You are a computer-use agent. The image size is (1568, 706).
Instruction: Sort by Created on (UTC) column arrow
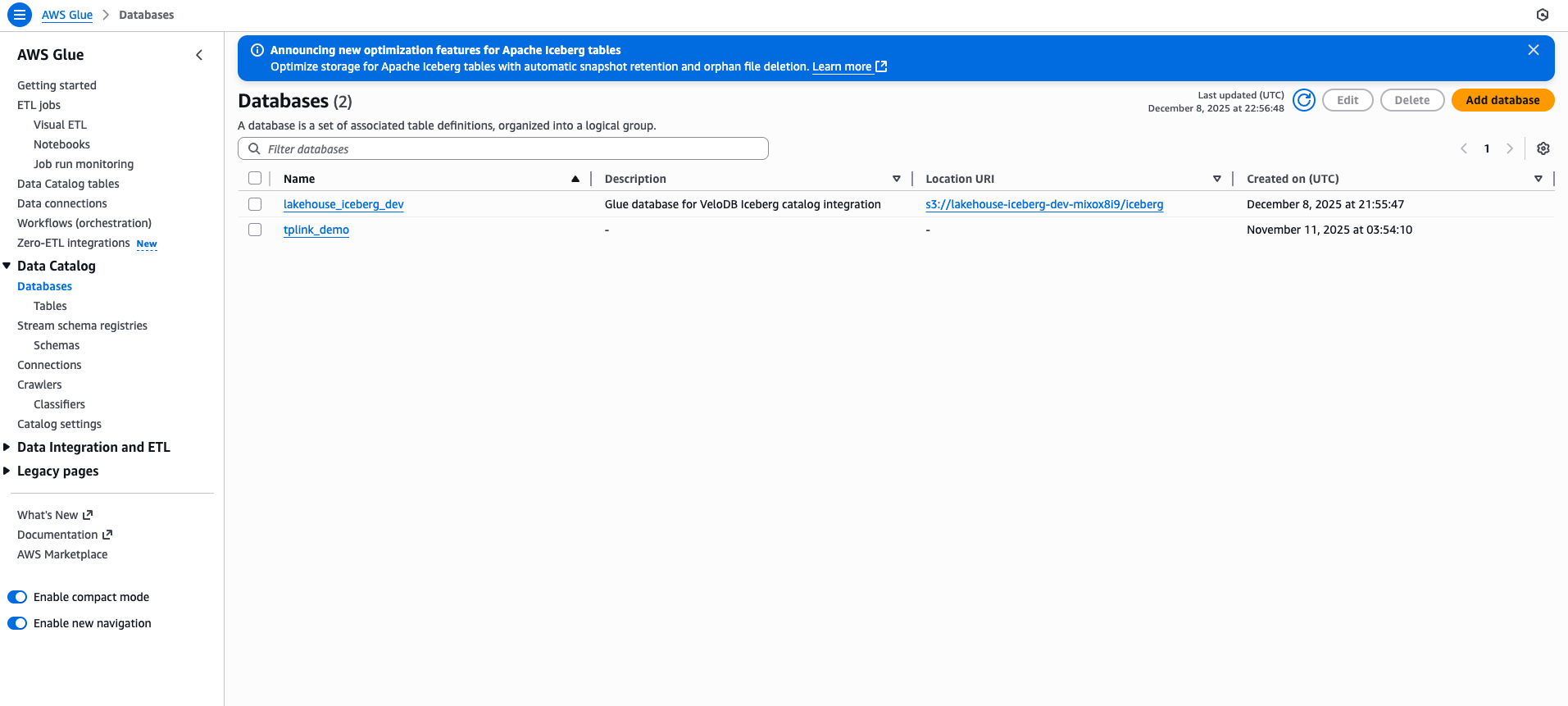pyautogui.click(x=1538, y=179)
